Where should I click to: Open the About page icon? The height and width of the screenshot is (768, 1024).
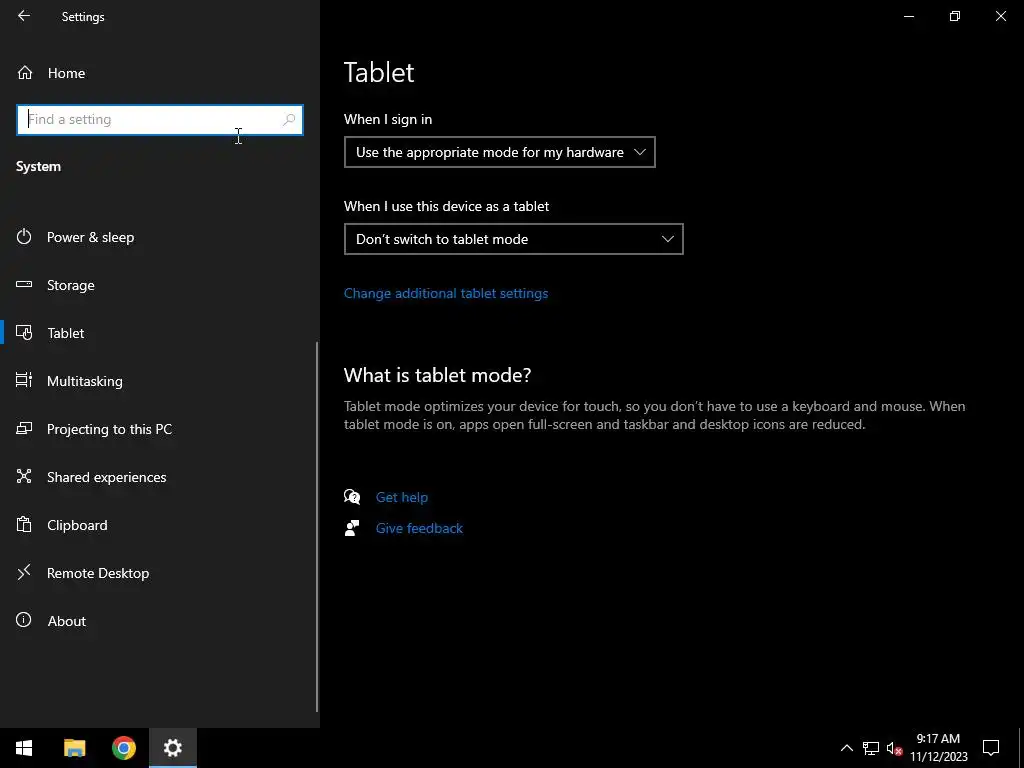(x=25, y=621)
